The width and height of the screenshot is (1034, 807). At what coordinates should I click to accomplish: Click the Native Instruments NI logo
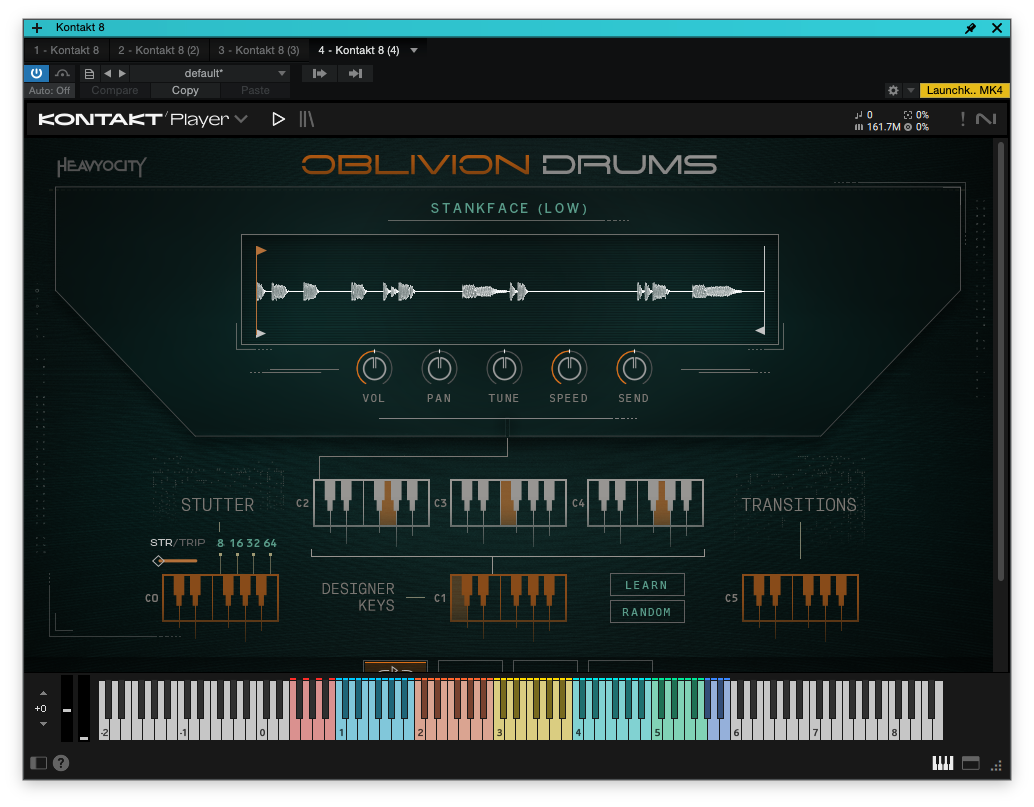tap(986, 119)
